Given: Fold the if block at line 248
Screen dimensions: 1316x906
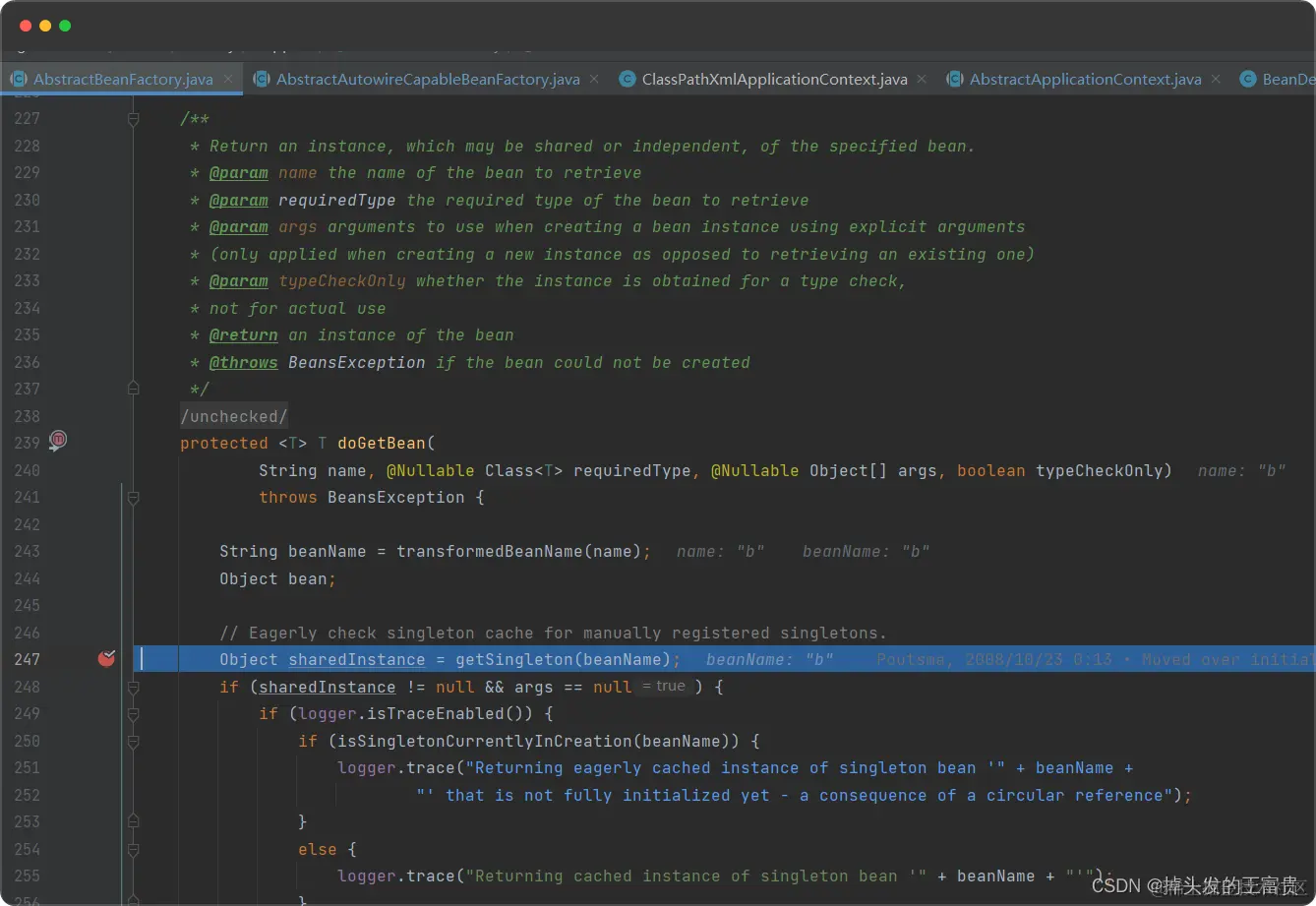Looking at the screenshot, I should (133, 688).
